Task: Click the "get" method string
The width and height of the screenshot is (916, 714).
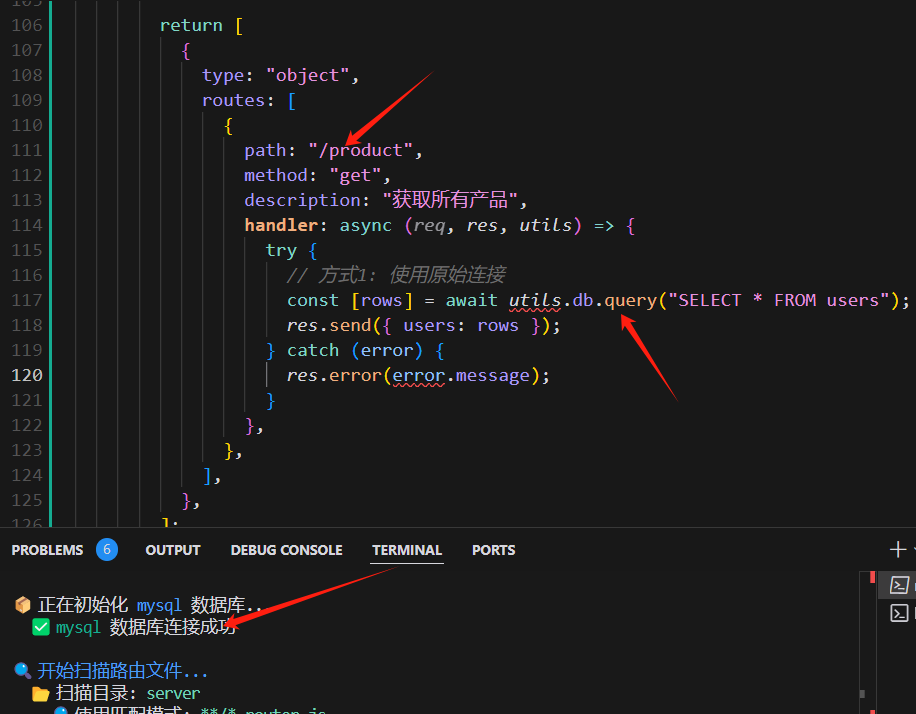Action: pos(355,176)
